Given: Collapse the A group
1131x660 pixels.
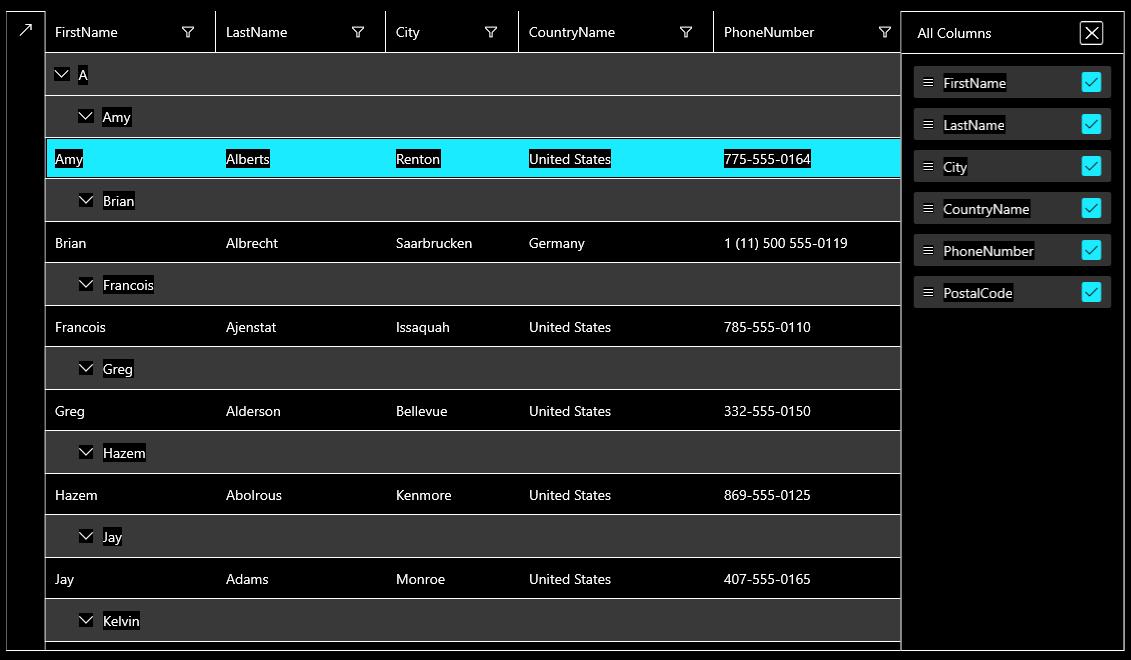Looking at the screenshot, I should 62,74.
